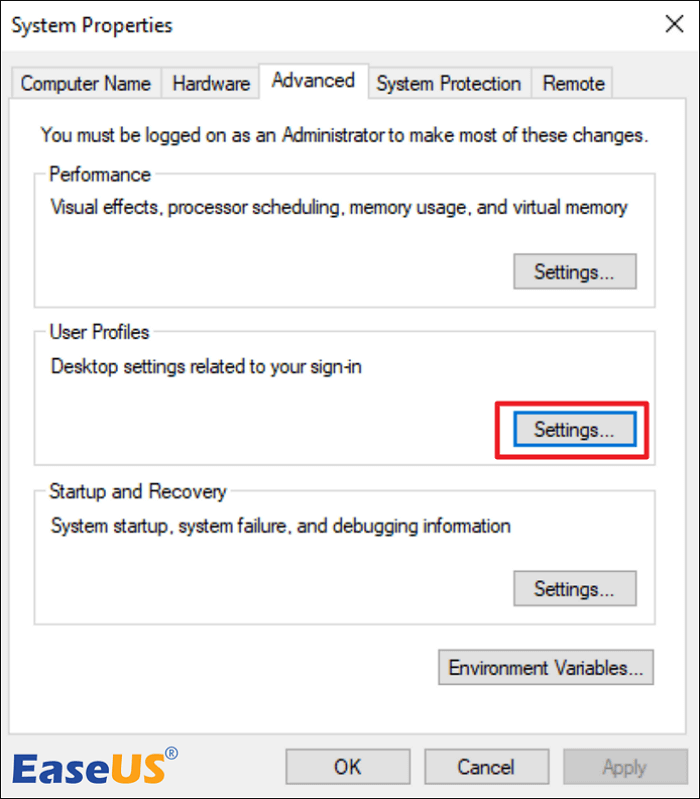Click the User Profiles group label

click(99, 332)
